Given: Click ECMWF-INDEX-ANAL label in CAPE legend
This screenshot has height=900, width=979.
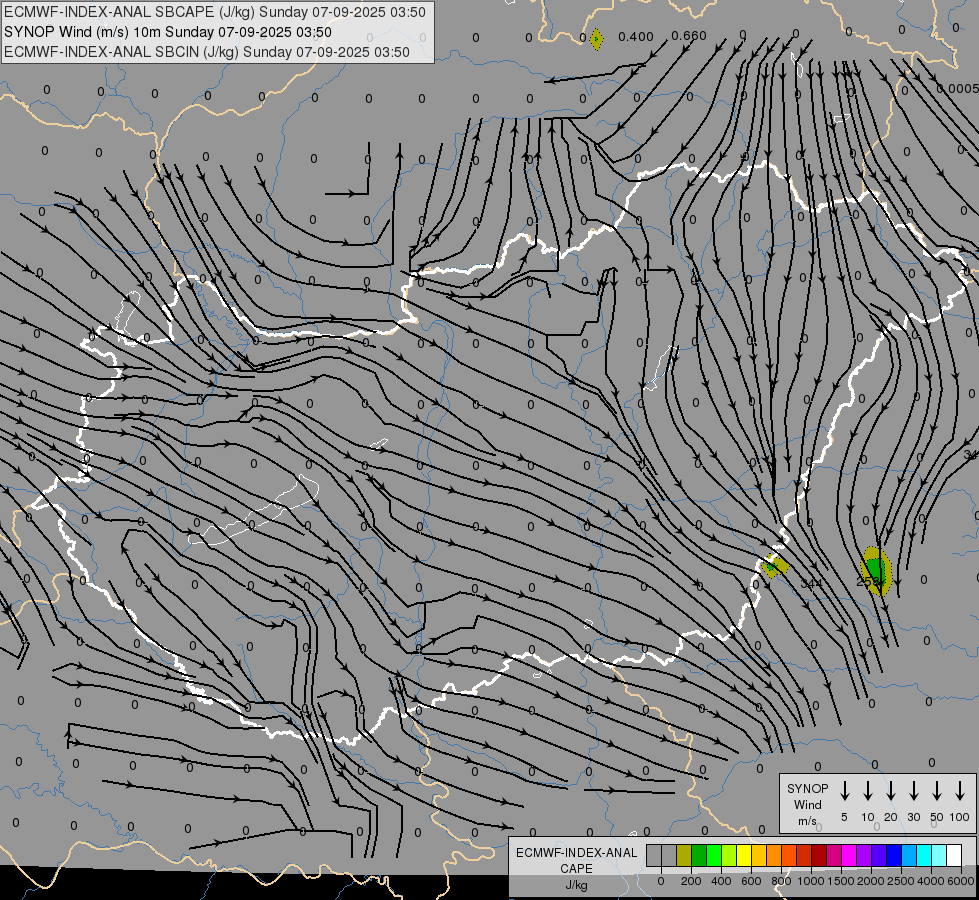Looking at the screenshot, I should click(x=577, y=853).
